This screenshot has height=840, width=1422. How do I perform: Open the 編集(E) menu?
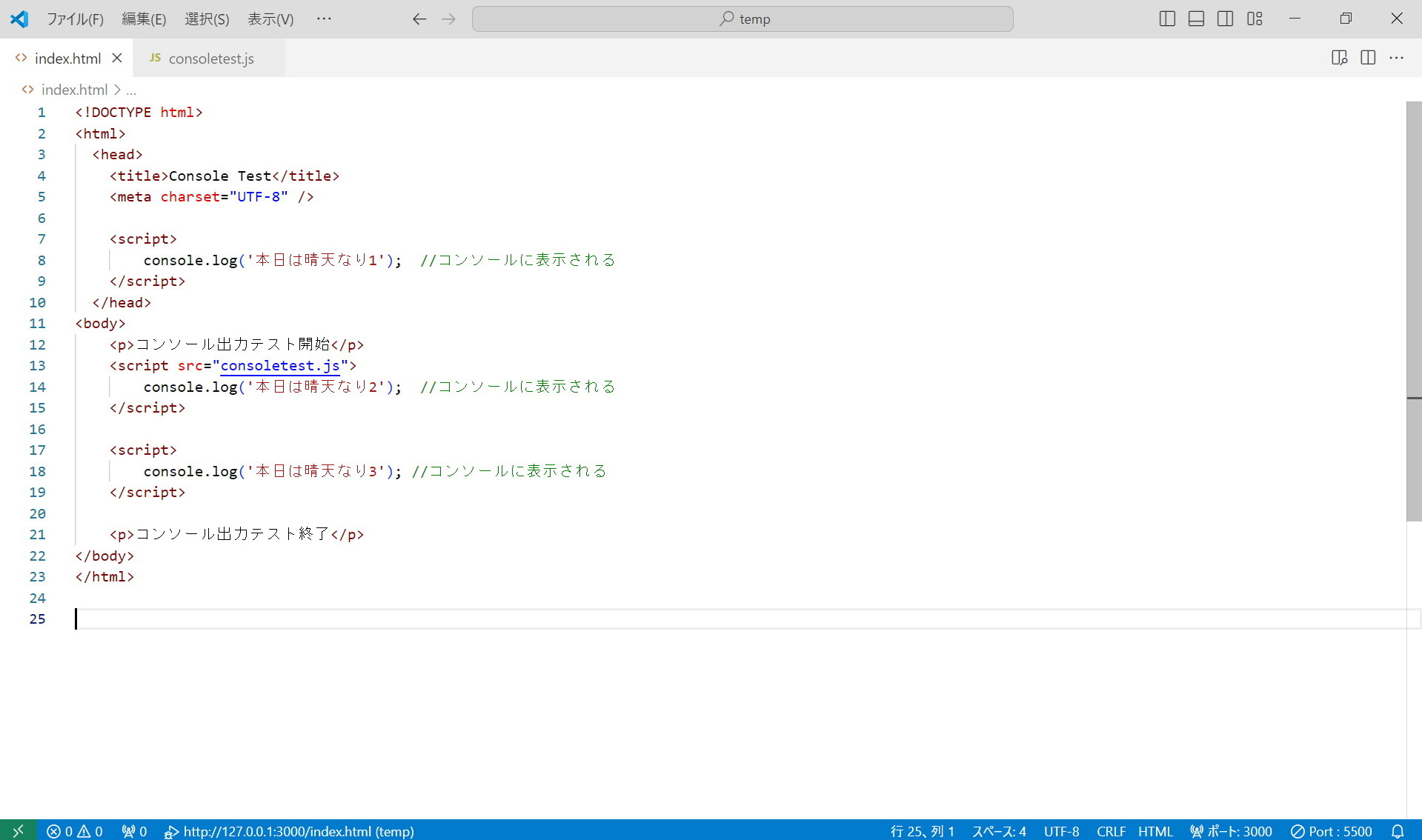point(144,19)
